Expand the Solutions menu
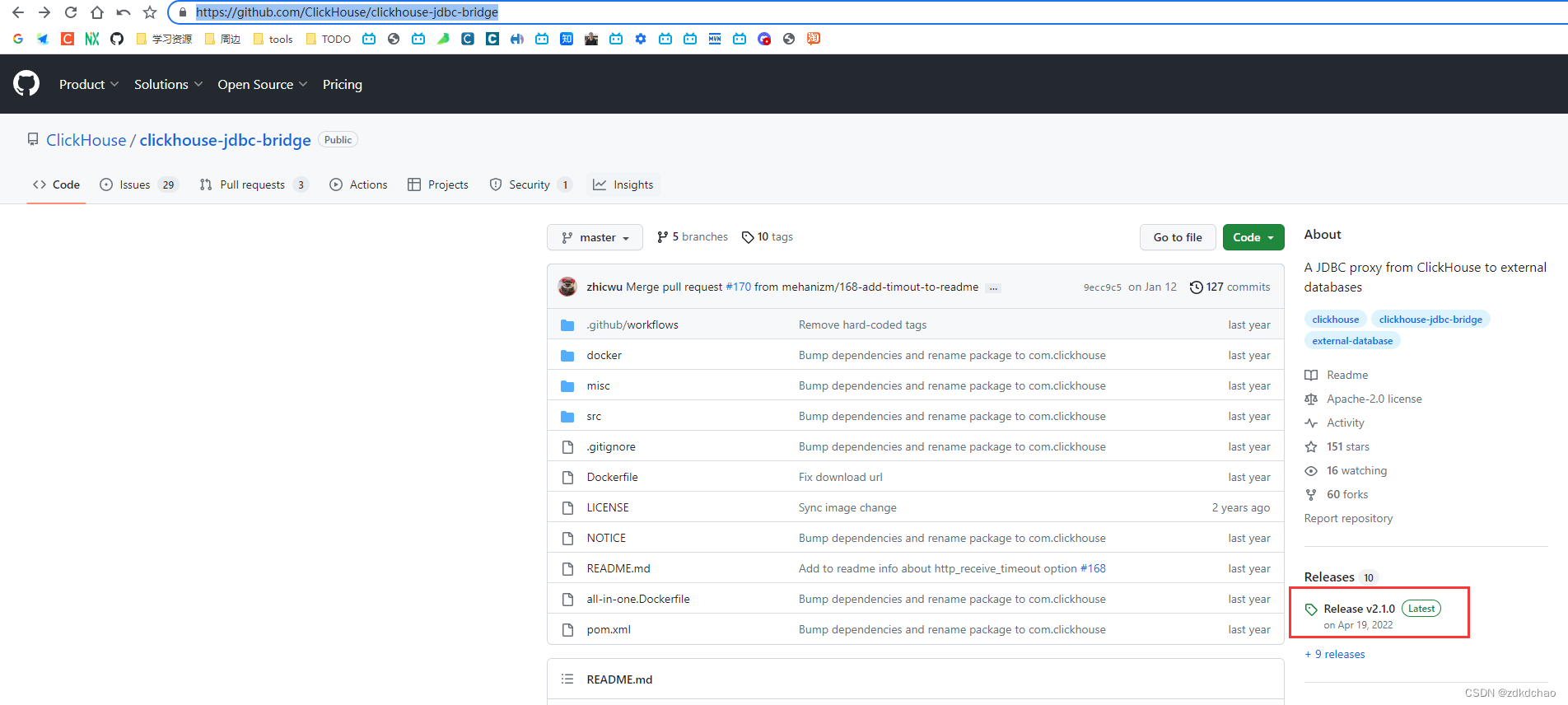 coord(168,84)
